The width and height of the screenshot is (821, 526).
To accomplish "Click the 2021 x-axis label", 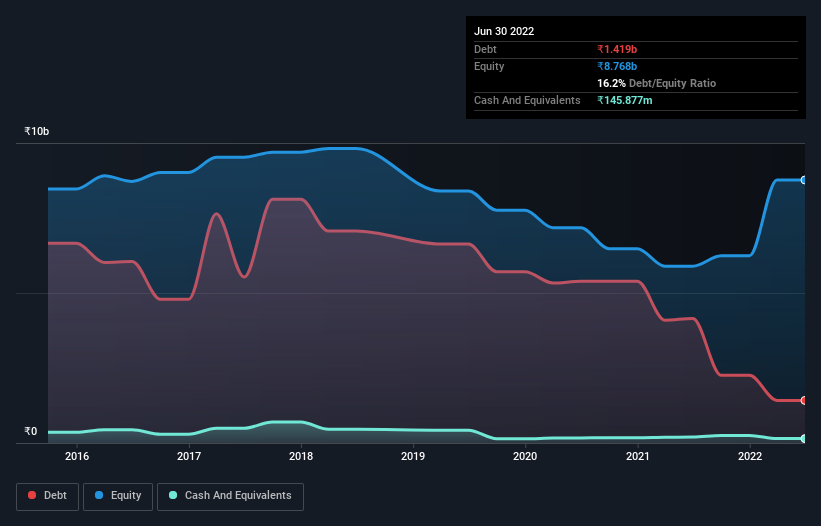I will point(638,456).
